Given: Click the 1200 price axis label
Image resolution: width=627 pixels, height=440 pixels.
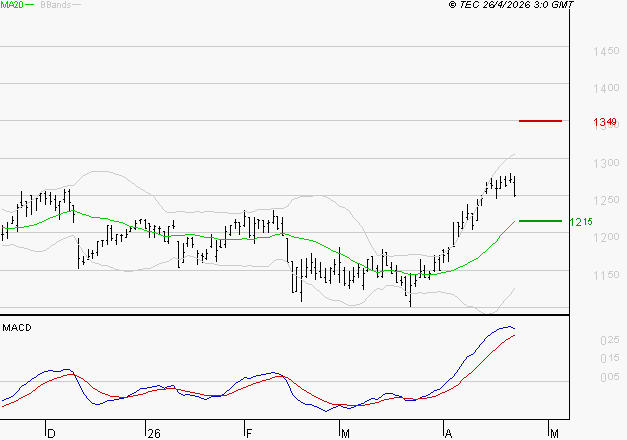Looking at the screenshot, I should (606, 237).
